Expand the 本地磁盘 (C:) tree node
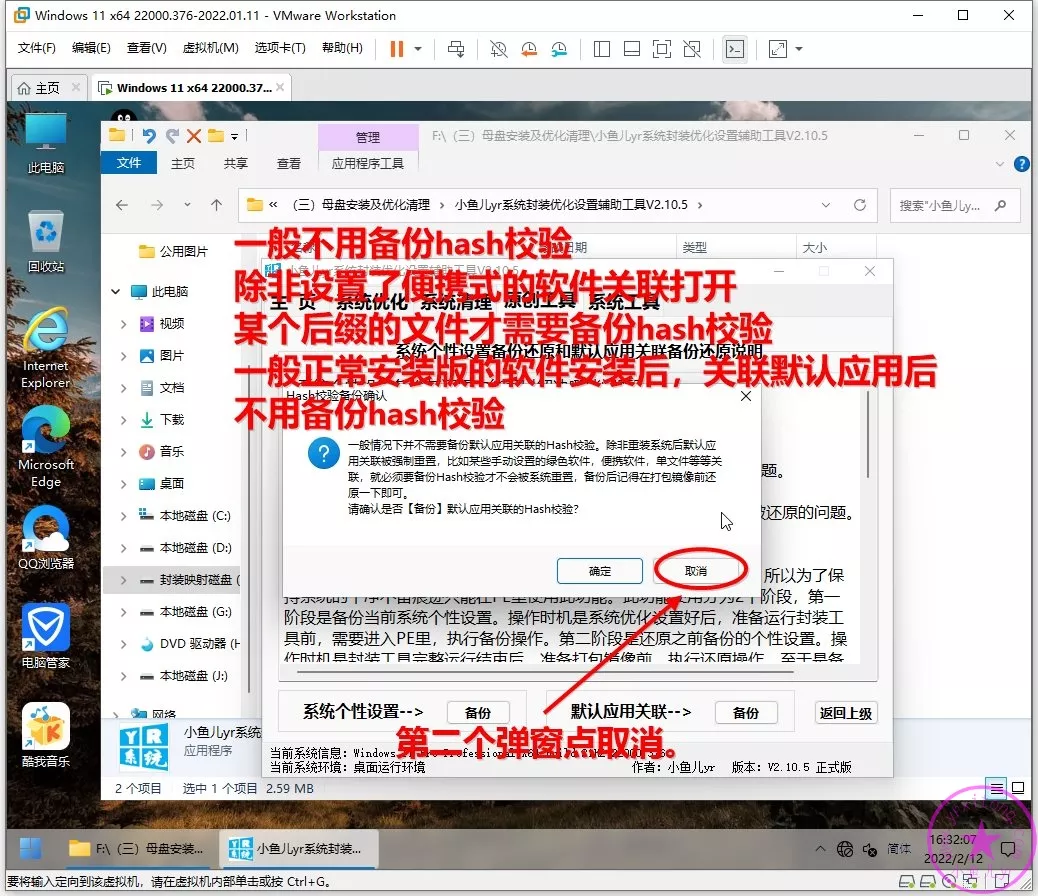Viewport: 1038px width, 896px height. click(x=124, y=516)
